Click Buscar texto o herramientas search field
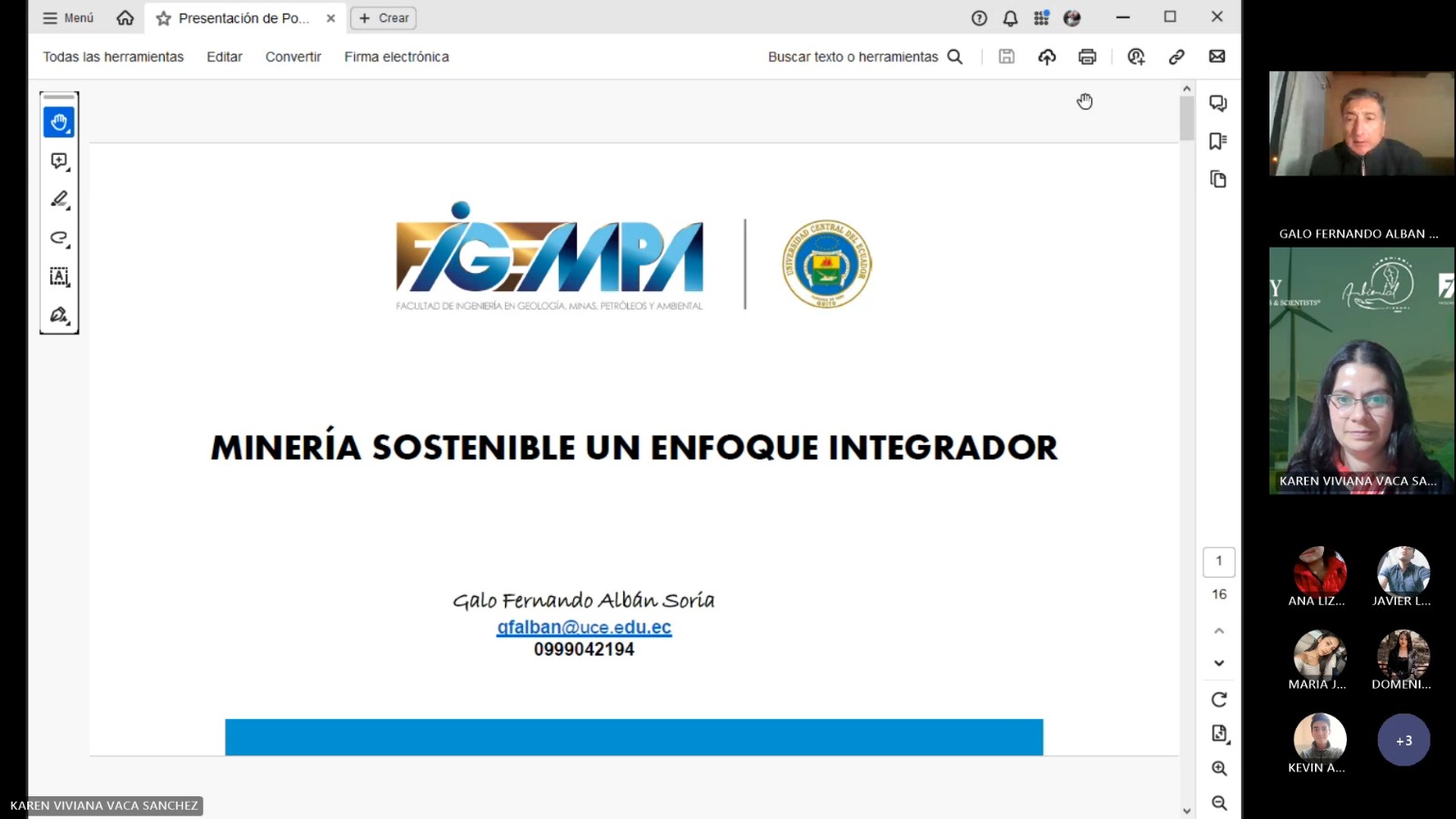This screenshot has height=819, width=1456. (x=864, y=56)
